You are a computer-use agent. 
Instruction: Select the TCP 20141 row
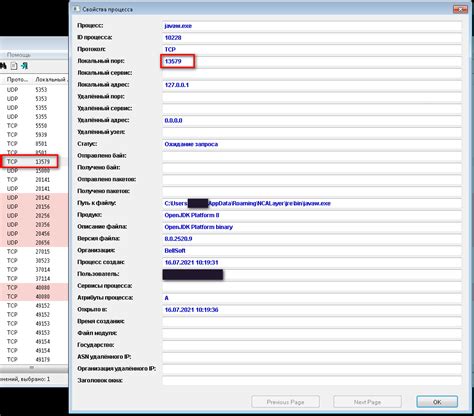click(34, 180)
